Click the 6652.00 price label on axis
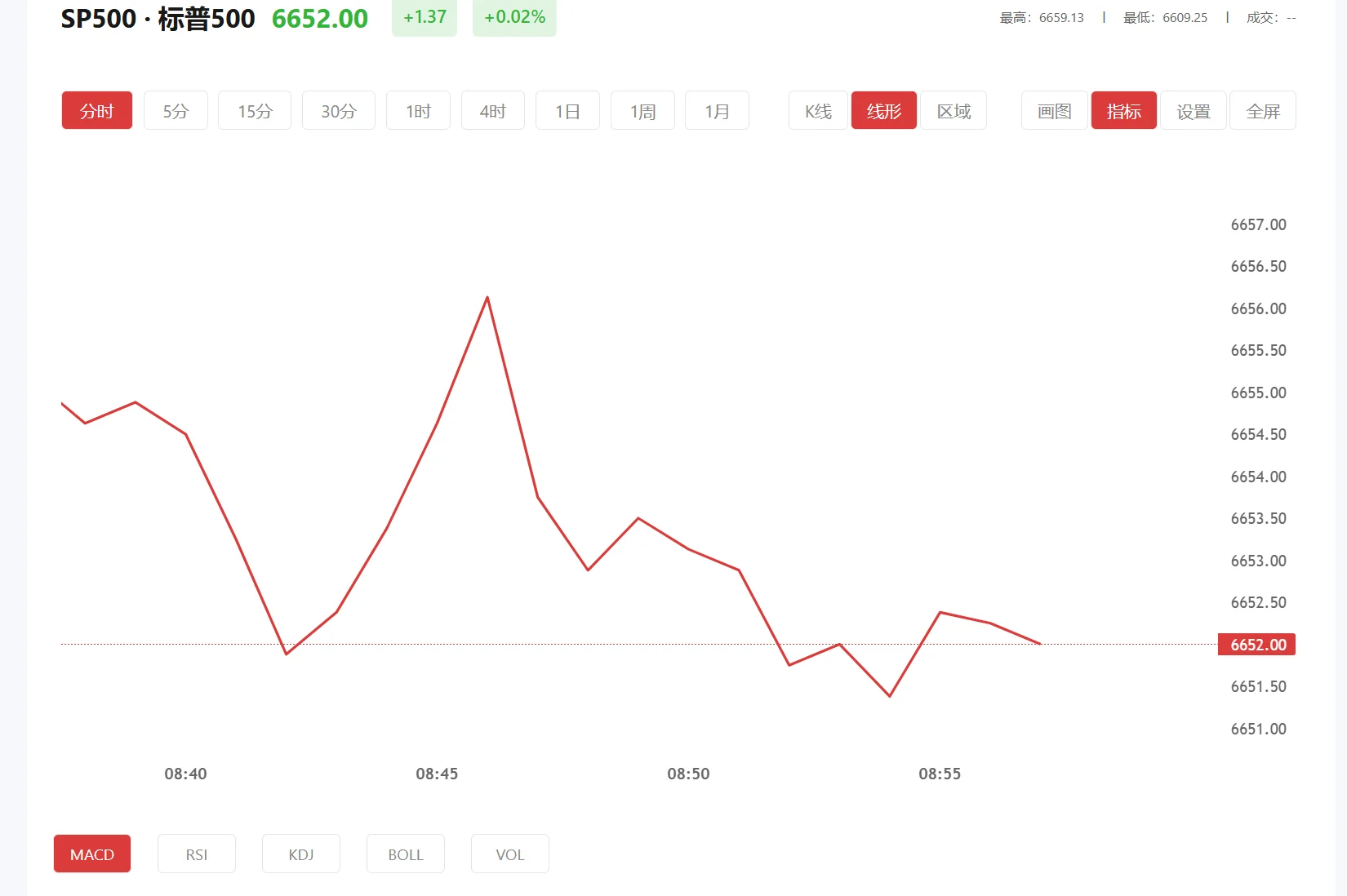This screenshot has height=896, width=1347. coord(1256,644)
